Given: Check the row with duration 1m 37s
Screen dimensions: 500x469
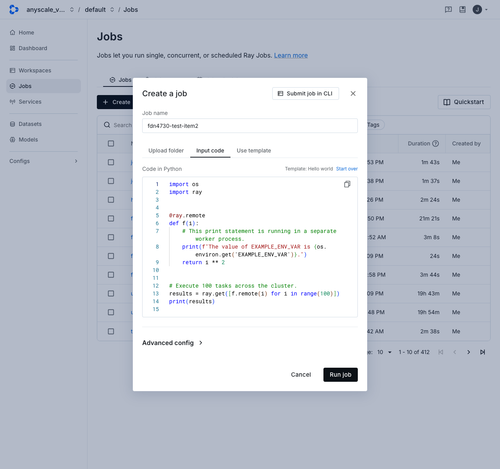Looking at the screenshot, I should pos(111,181).
